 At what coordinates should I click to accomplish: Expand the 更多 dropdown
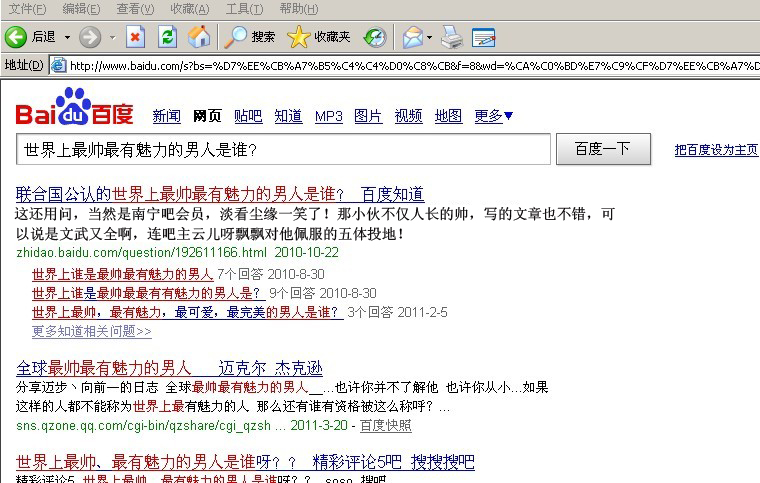pyautogui.click(x=493, y=116)
